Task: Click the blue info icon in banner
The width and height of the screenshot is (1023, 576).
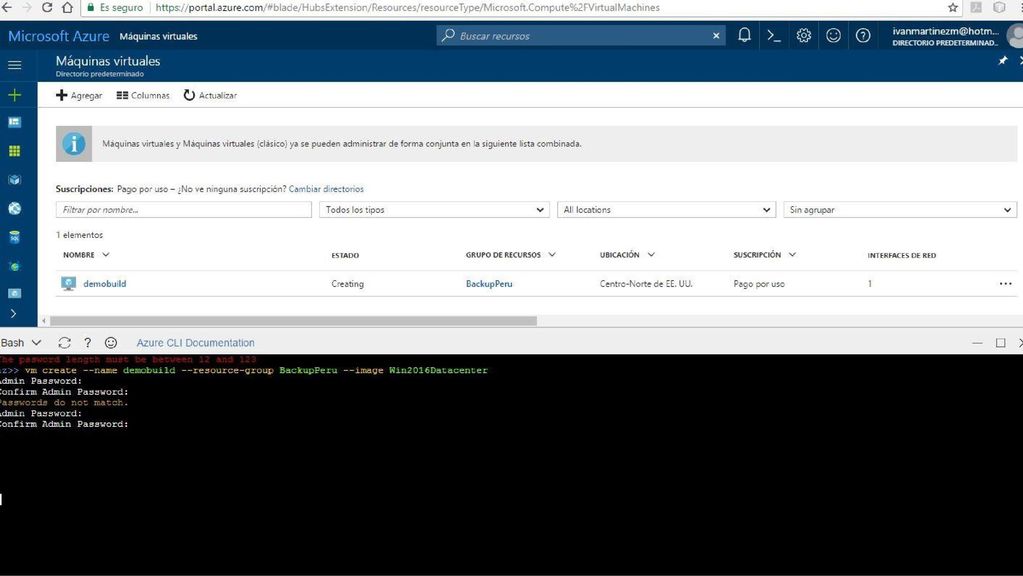Action: (x=74, y=144)
